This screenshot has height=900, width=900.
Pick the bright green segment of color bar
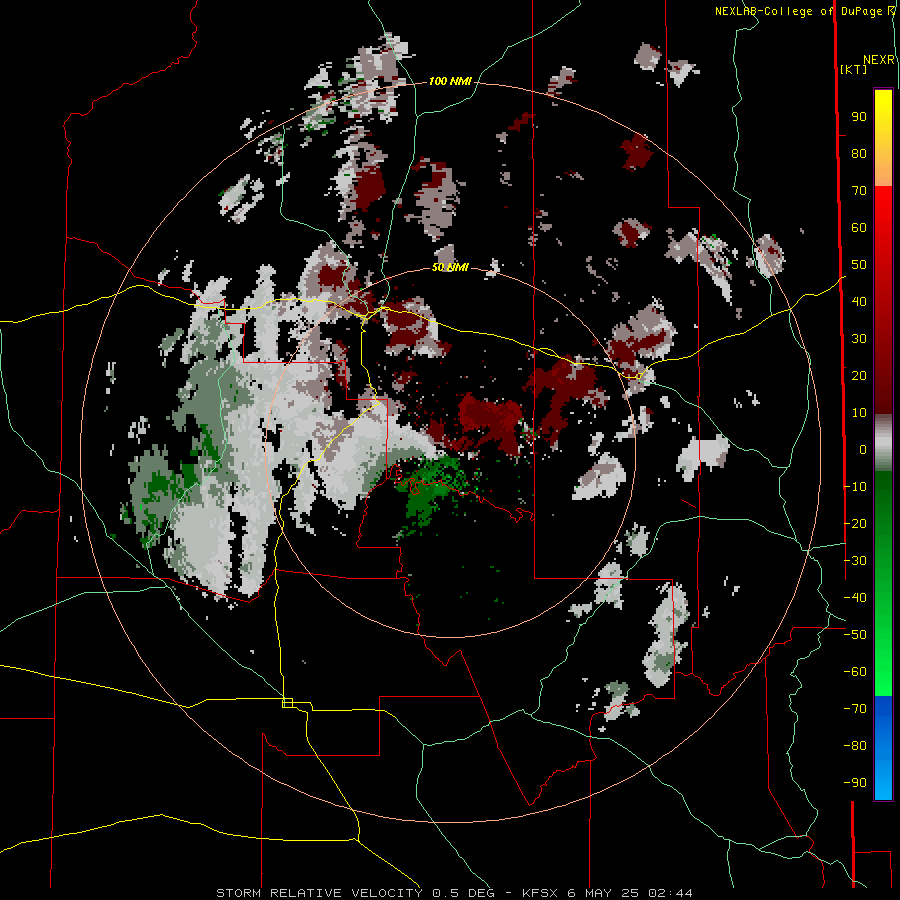coord(883,584)
